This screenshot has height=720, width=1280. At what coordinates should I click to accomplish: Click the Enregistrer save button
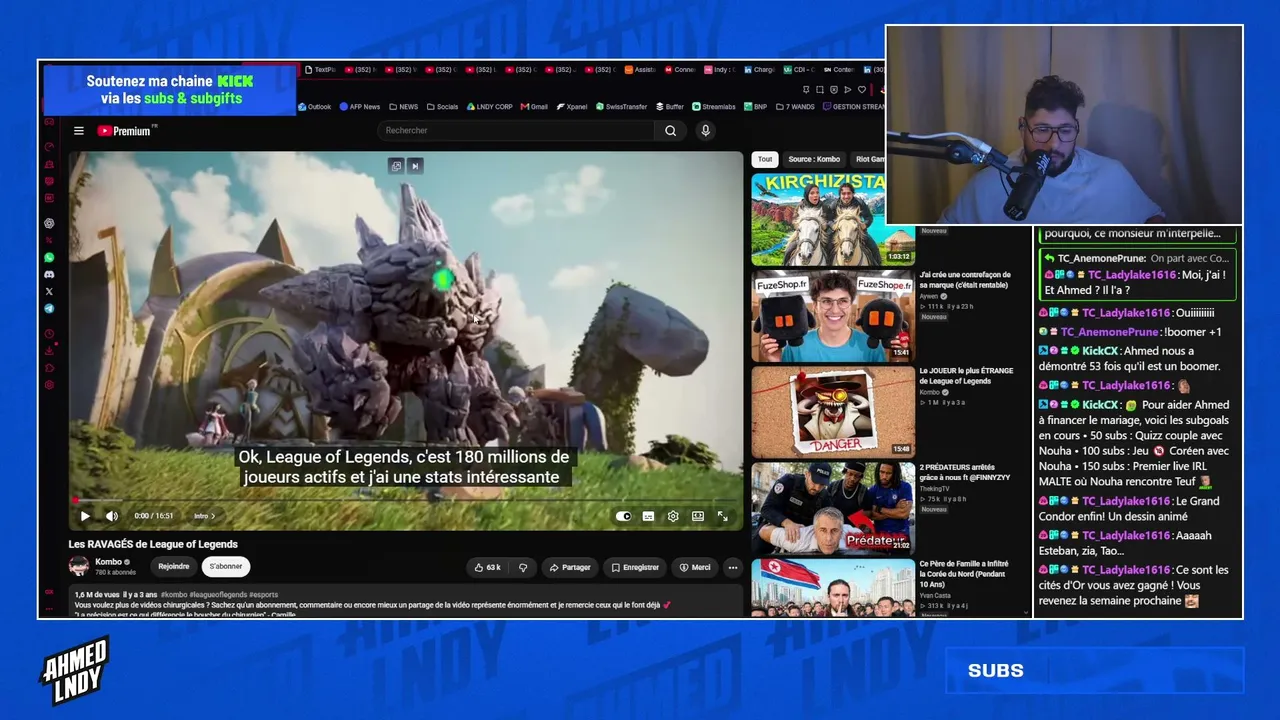(635, 567)
